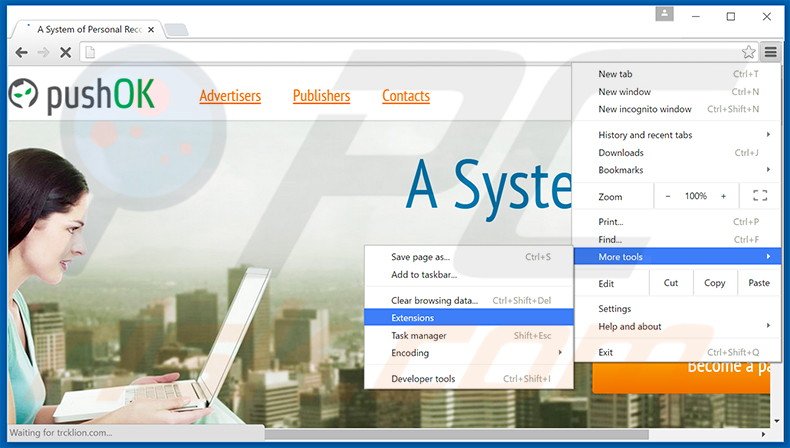Screen dimensions: 790x448
Task: Expand the More tools submenu
Action: pos(677,257)
